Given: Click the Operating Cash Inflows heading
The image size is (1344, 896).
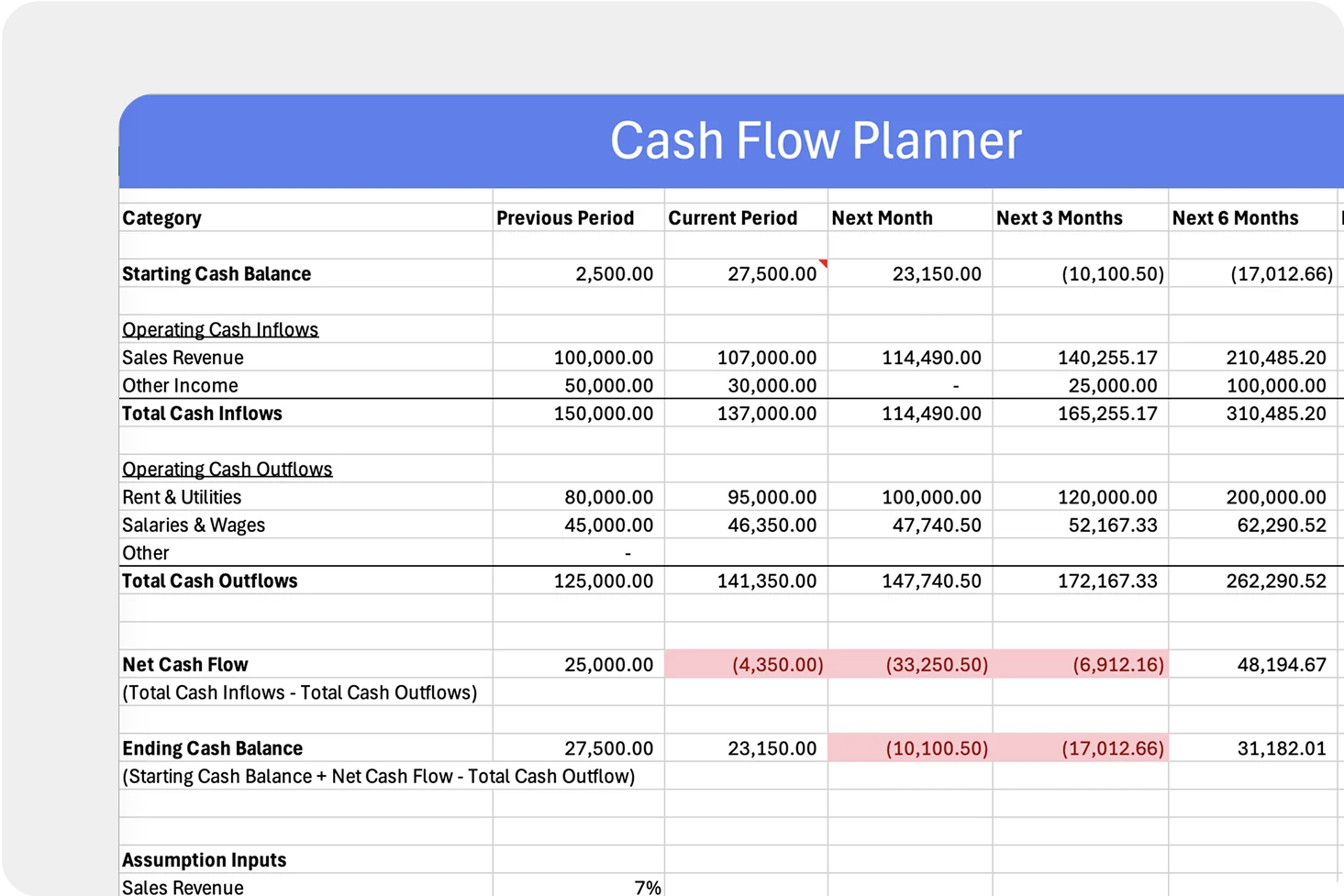Looking at the screenshot, I should [x=220, y=329].
